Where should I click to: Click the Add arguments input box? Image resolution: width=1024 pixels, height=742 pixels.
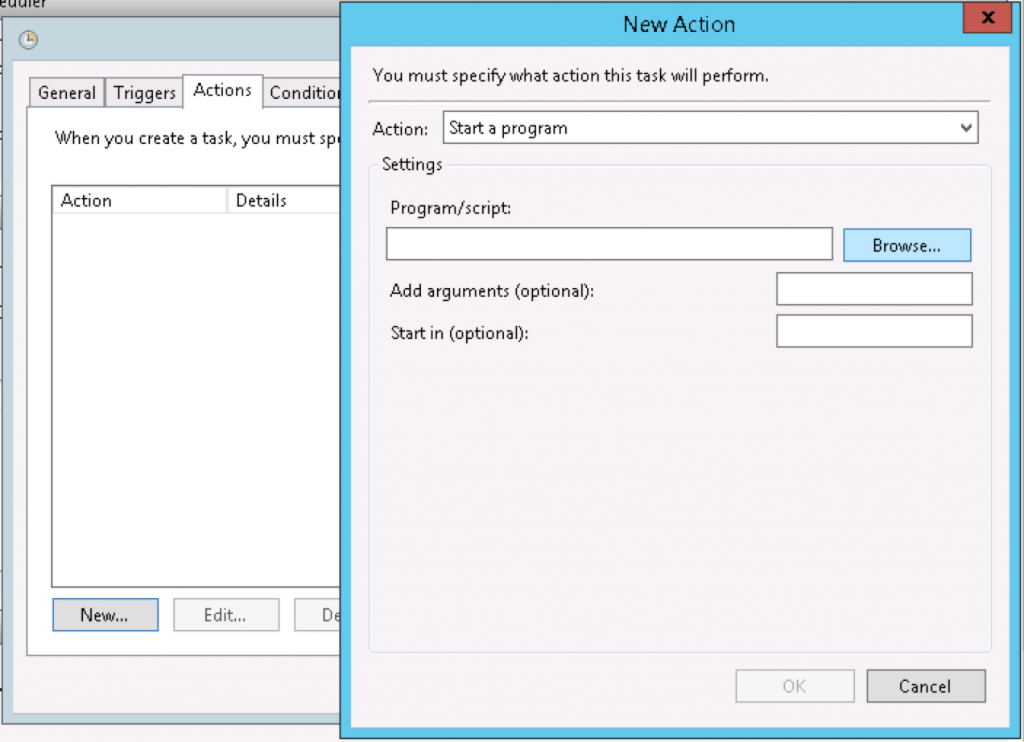click(873, 288)
